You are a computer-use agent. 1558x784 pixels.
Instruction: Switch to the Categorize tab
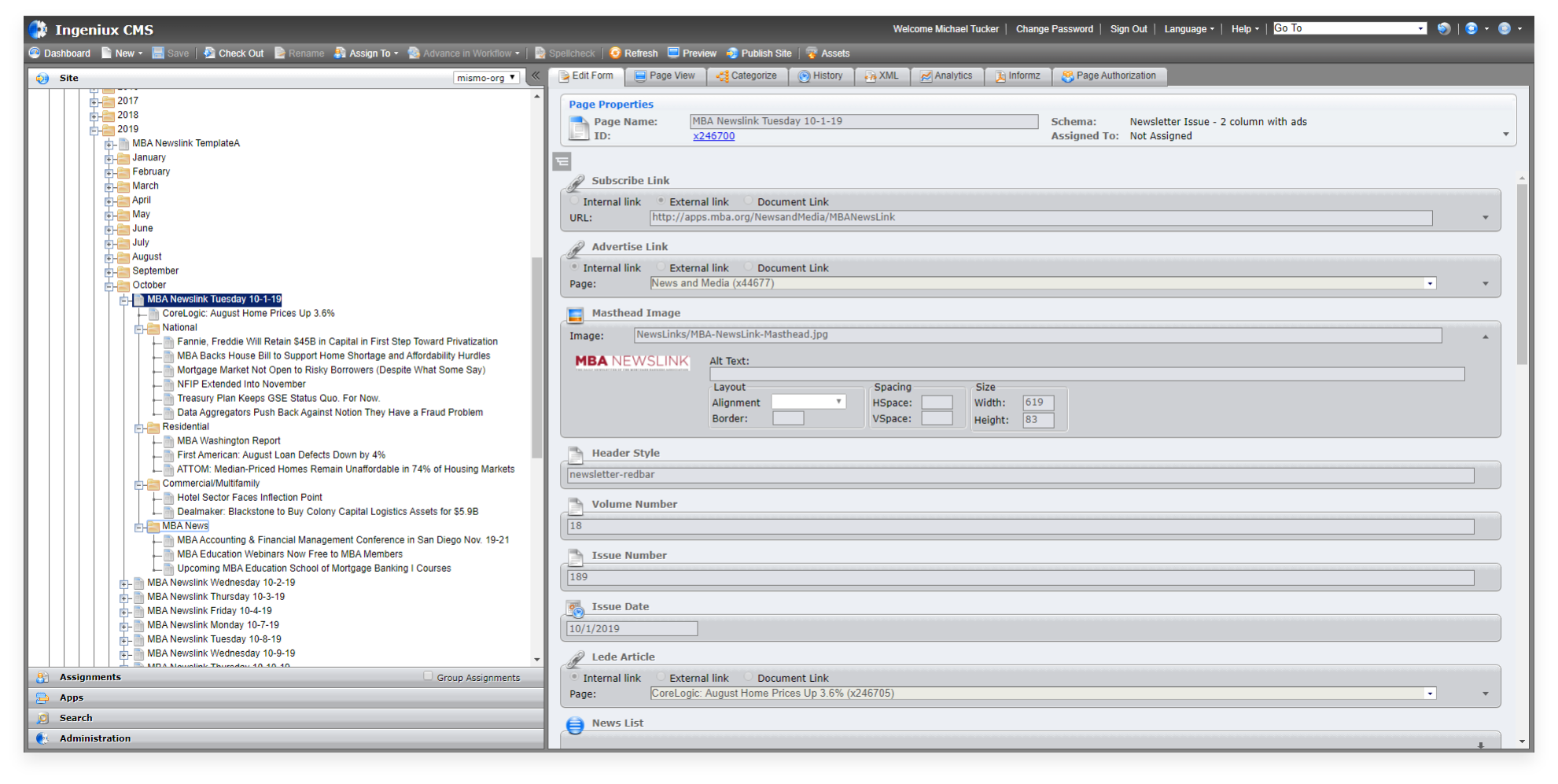tap(746, 76)
